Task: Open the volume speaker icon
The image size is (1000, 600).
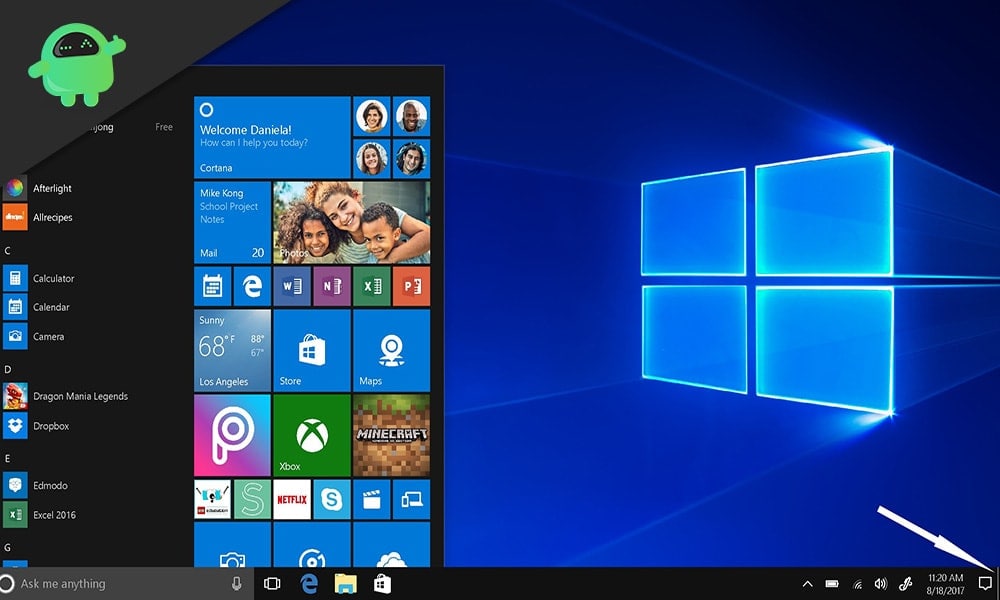Action: pyautogui.click(x=881, y=583)
